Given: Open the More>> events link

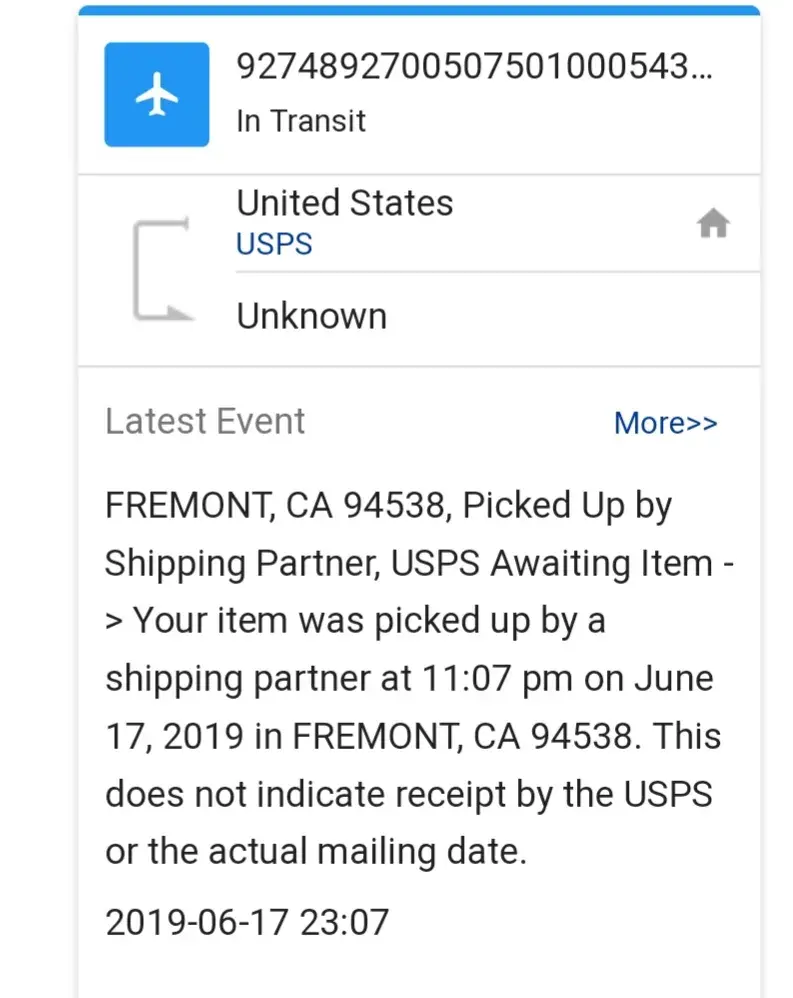Looking at the screenshot, I should click(x=665, y=423).
